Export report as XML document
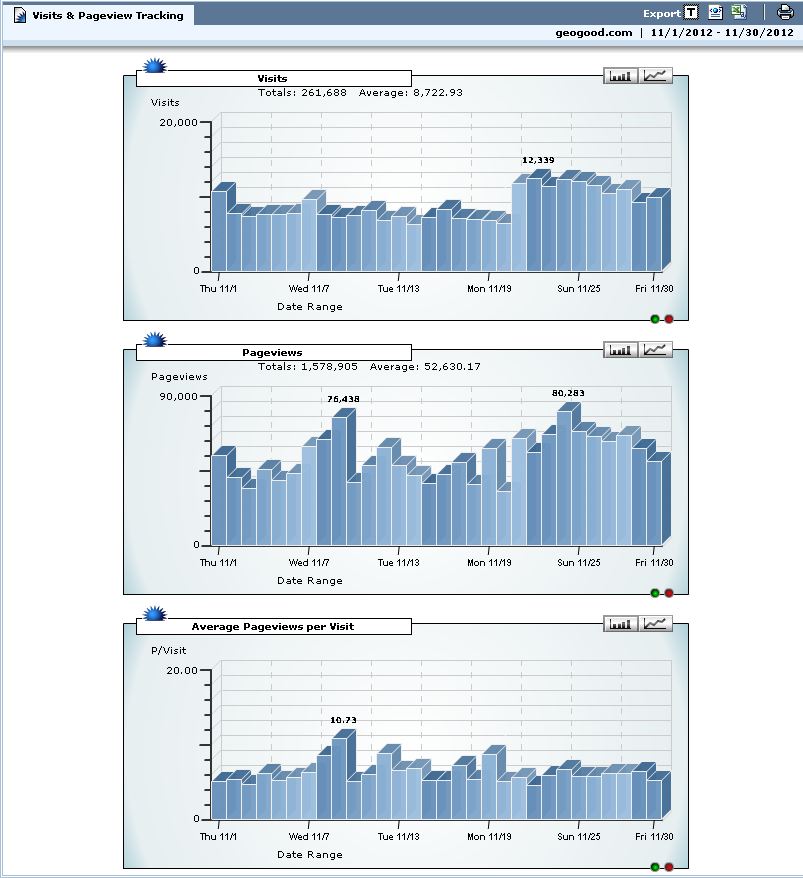 coord(715,13)
